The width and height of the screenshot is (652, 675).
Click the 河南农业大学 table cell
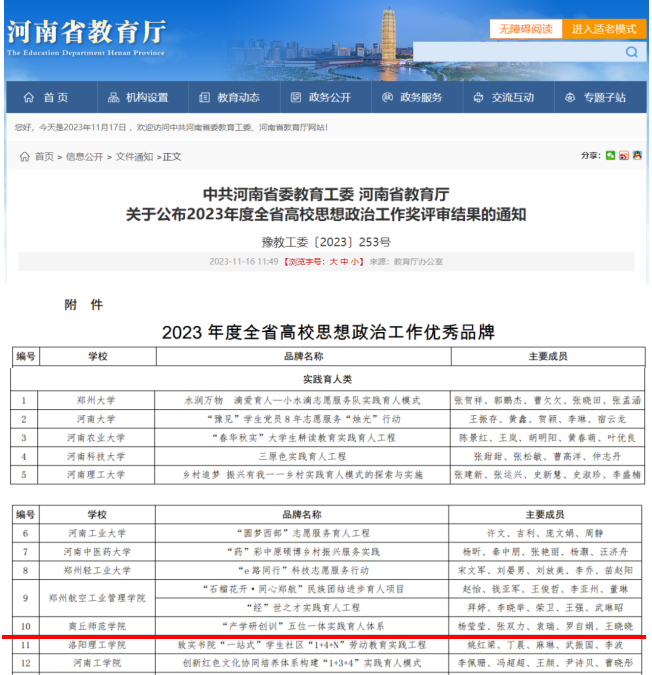pos(96,438)
